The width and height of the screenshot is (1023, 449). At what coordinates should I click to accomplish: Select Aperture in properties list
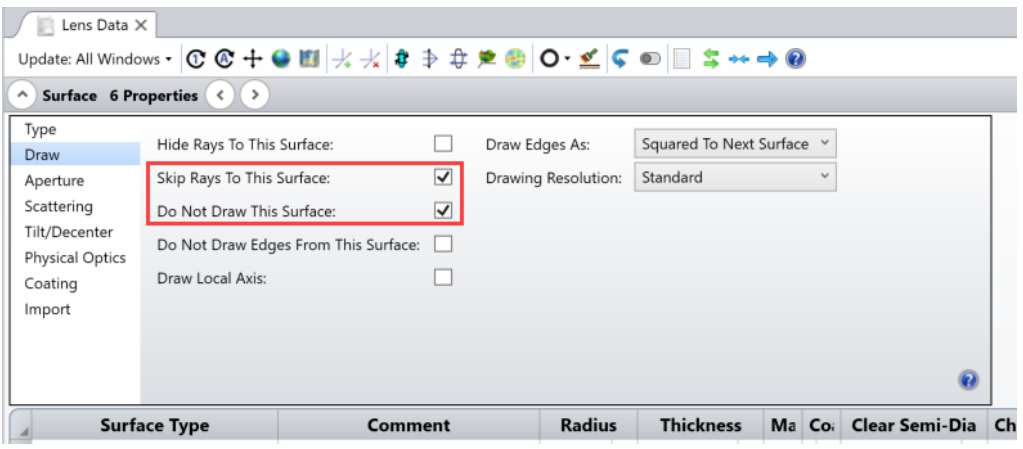54,181
